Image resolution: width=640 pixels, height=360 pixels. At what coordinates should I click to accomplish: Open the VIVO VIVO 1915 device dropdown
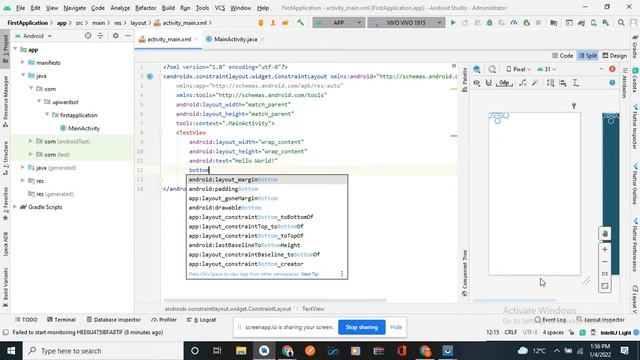(x=406, y=23)
